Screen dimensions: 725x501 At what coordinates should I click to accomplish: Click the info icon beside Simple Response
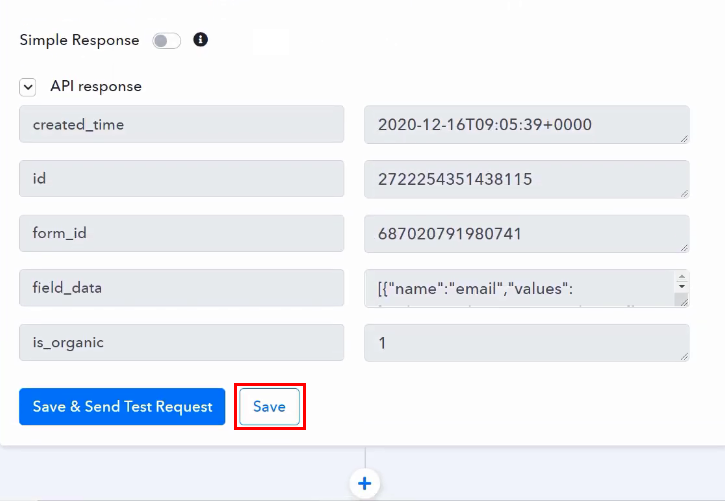[x=200, y=40]
